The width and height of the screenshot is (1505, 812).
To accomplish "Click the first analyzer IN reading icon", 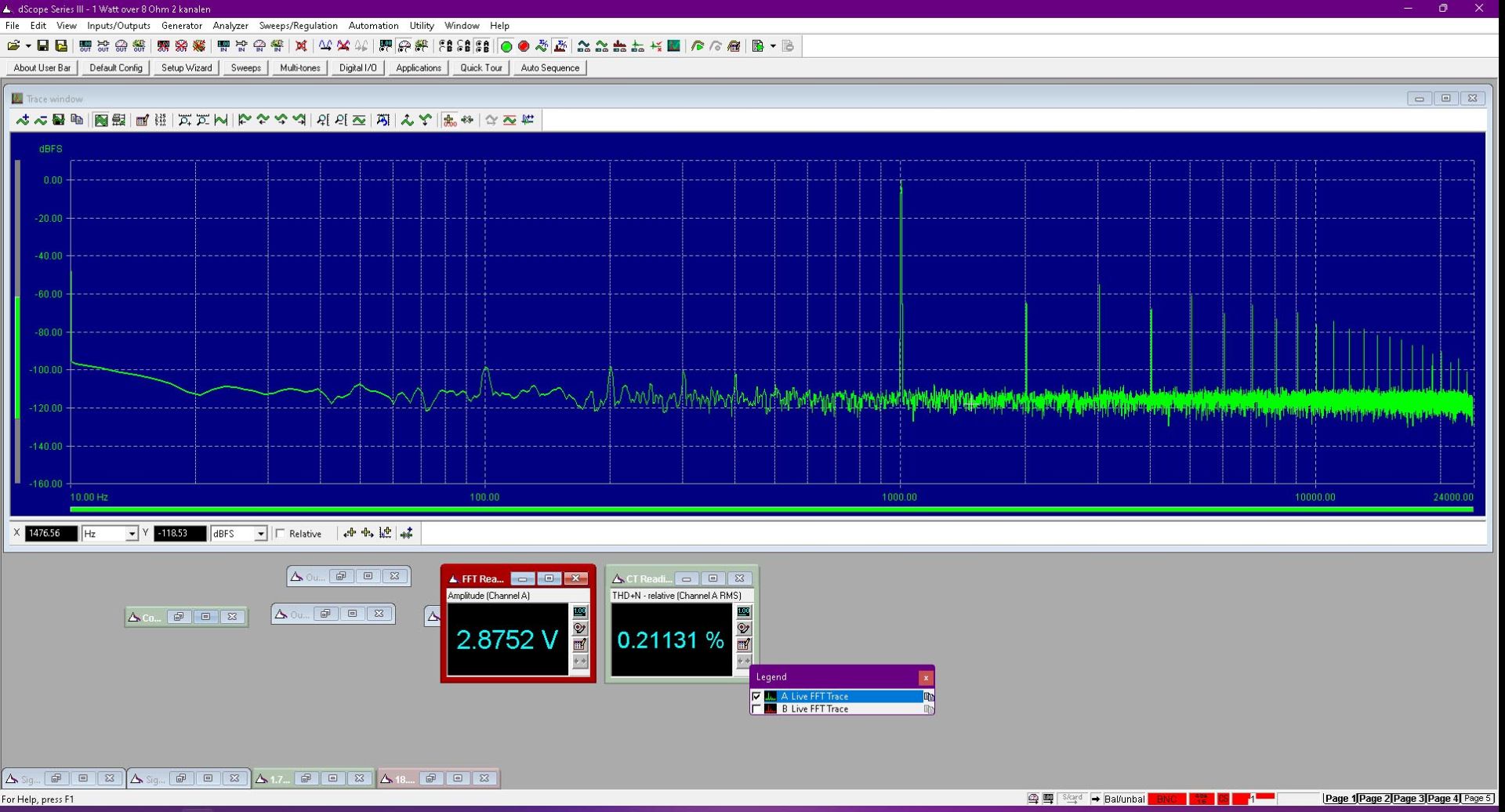I will point(223,46).
